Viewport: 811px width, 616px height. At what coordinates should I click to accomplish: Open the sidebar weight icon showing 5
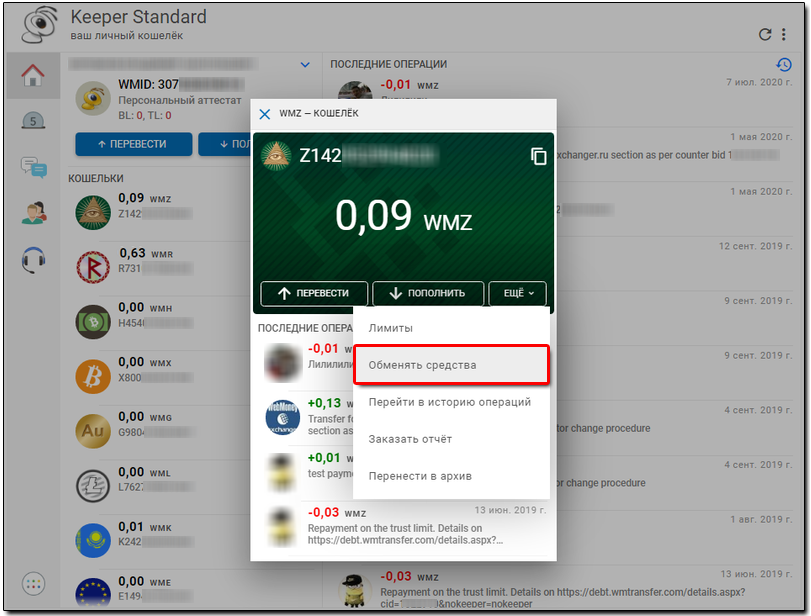click(x=33, y=121)
